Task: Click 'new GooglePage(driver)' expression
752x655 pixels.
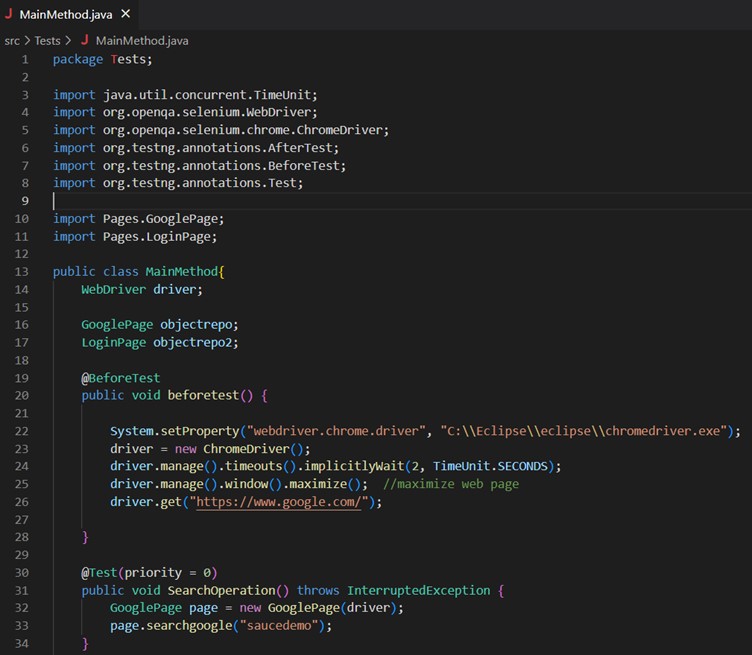Action: 318,608
